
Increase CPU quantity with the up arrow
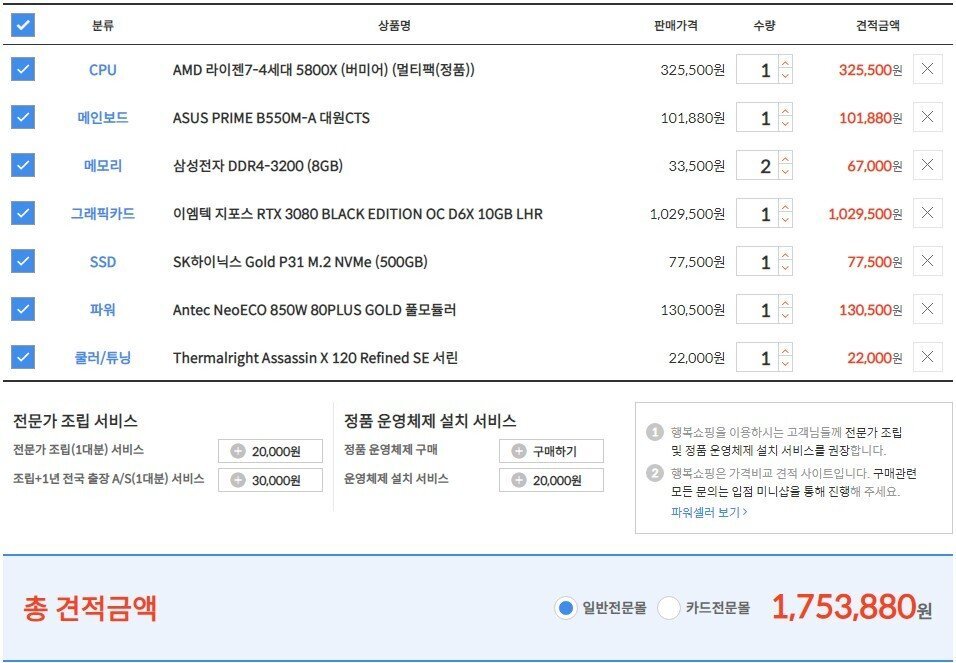point(785,62)
